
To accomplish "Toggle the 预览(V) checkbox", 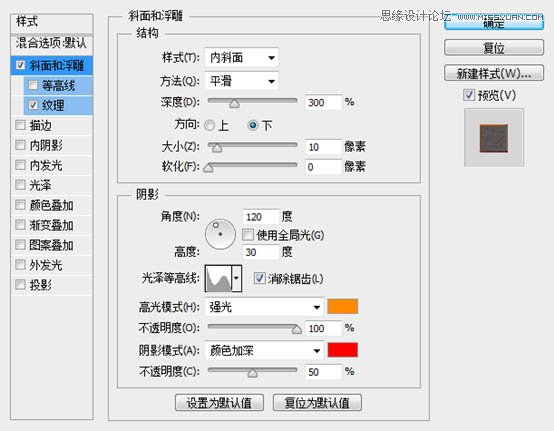I will [469, 95].
